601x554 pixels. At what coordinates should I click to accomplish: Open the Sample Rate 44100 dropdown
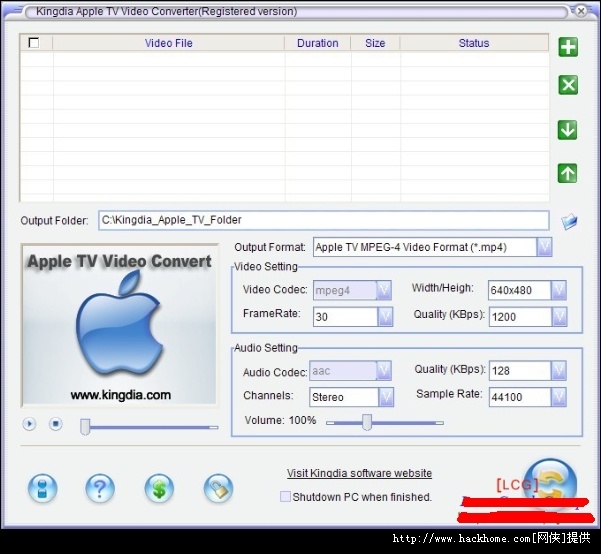(558, 397)
